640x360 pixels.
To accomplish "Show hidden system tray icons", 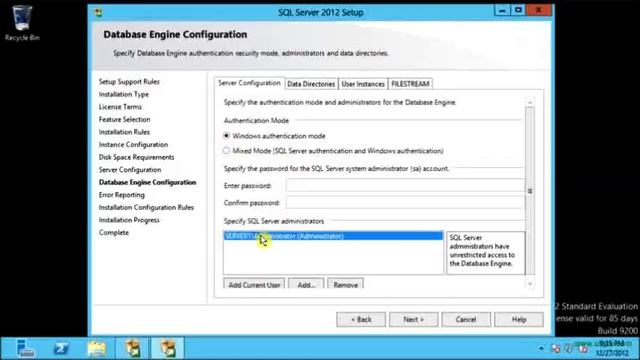I will click(x=541, y=348).
